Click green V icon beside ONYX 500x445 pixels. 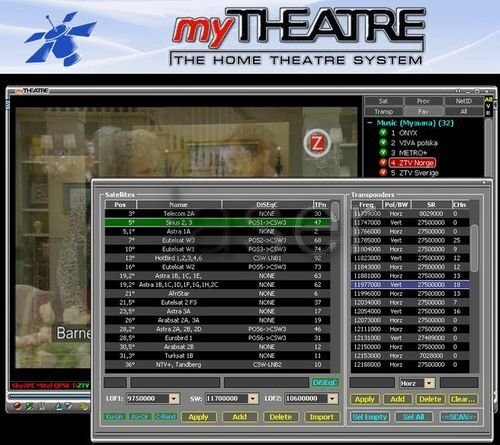pos(383,132)
